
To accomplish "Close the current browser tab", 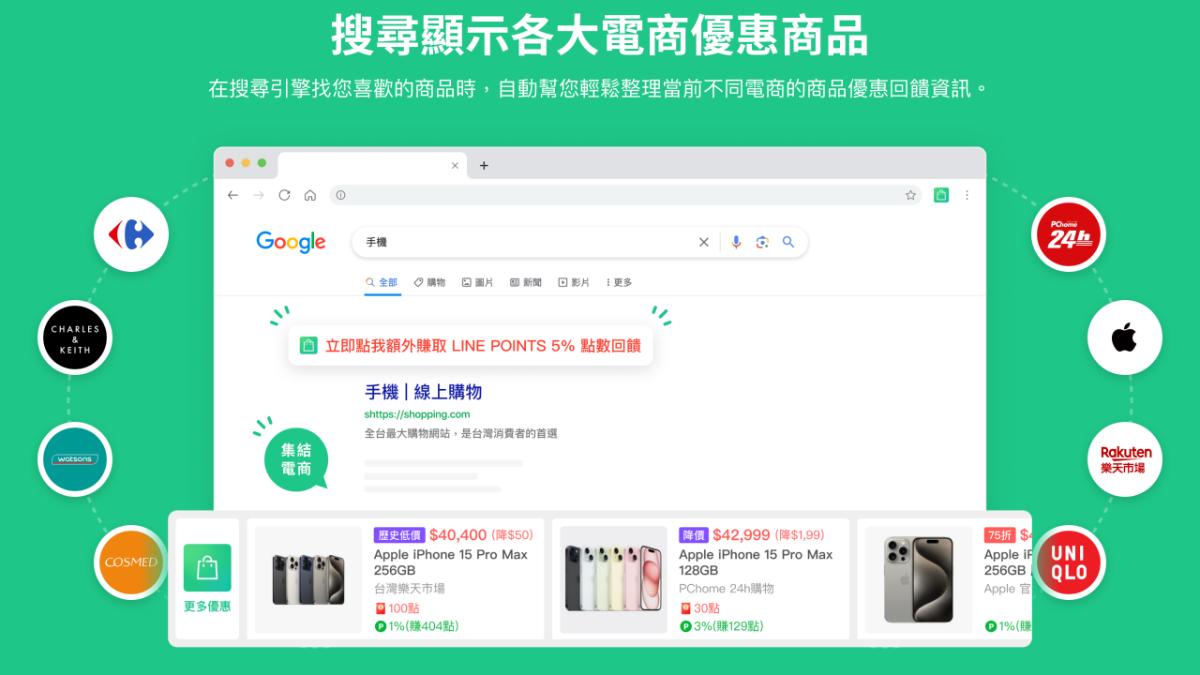I will [x=455, y=165].
